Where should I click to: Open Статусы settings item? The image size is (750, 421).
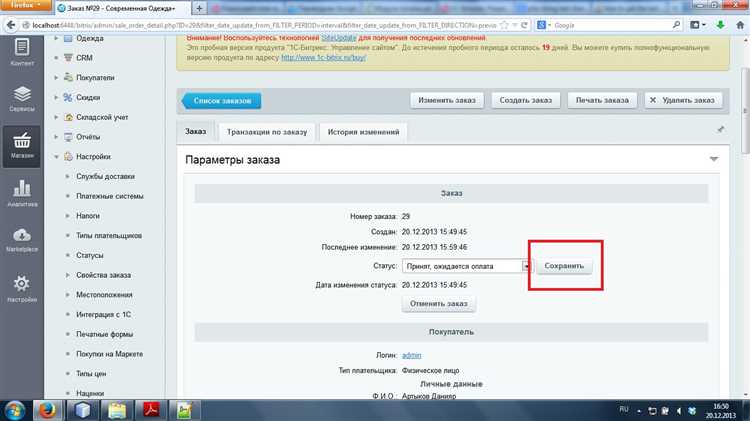coord(89,255)
